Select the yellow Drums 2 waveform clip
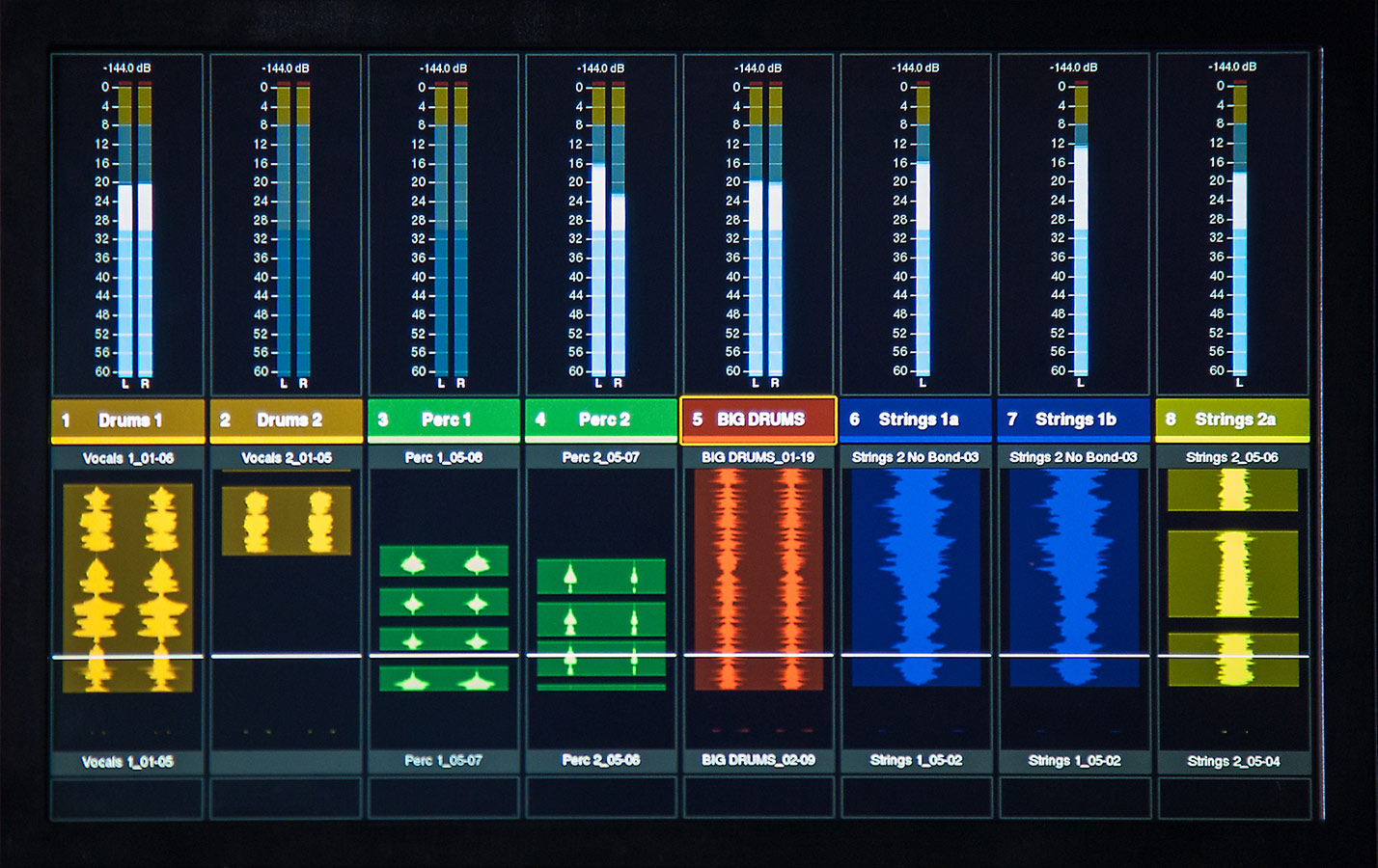Screen dimensions: 1378x868 286,521
